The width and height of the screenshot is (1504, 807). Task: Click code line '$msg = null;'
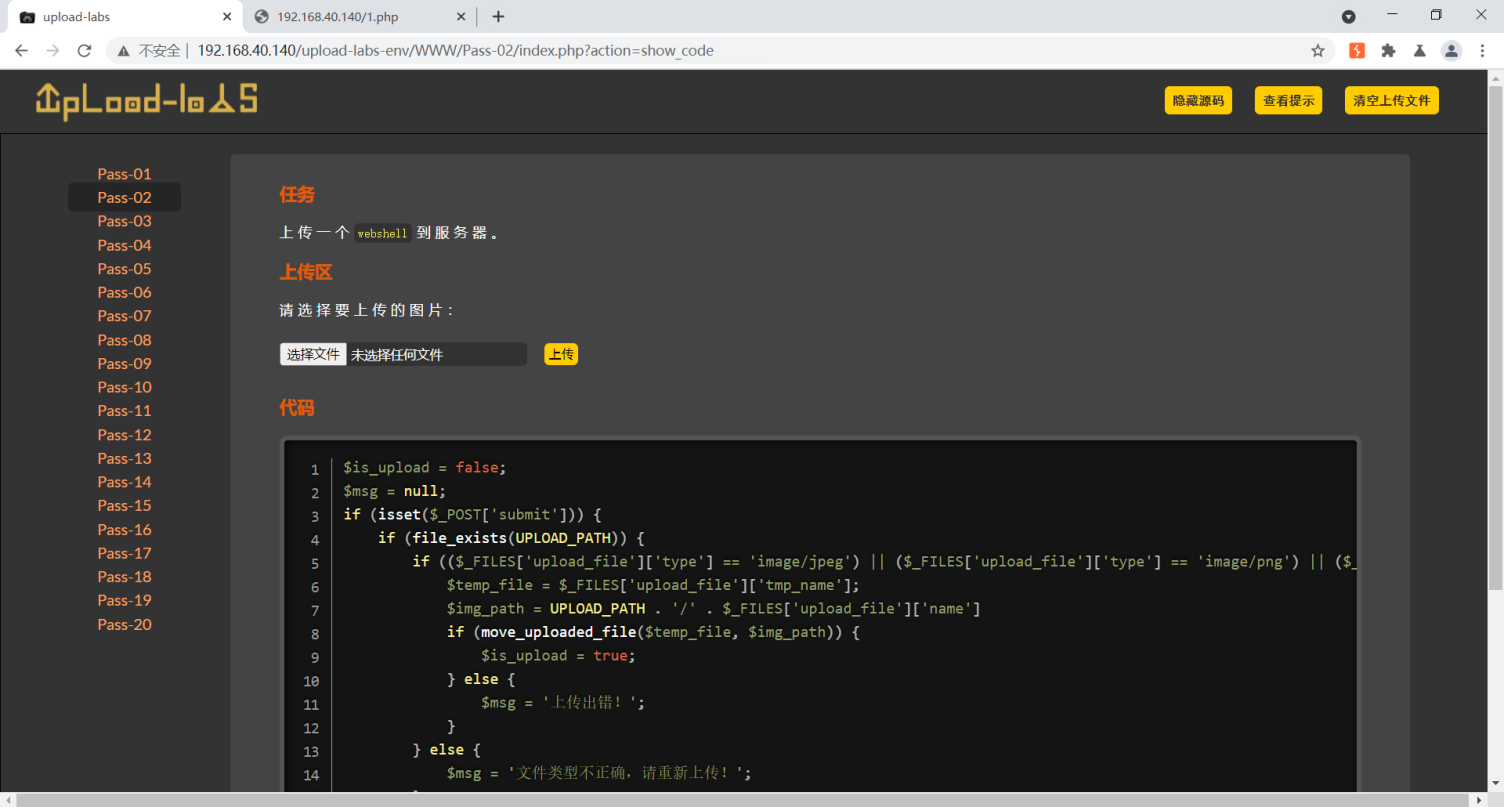pyautogui.click(x=395, y=491)
